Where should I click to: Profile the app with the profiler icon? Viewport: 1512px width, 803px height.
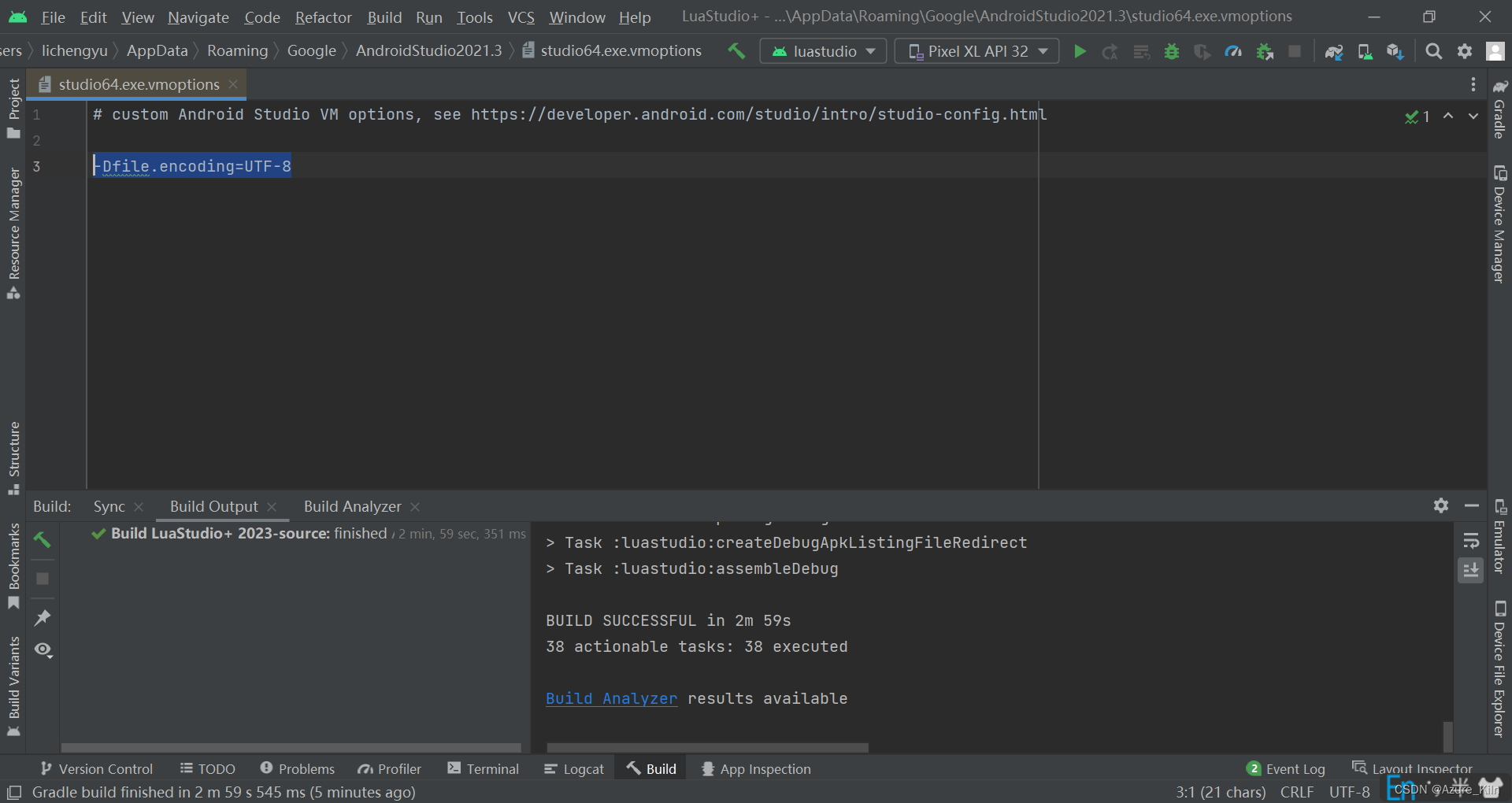(x=1232, y=50)
